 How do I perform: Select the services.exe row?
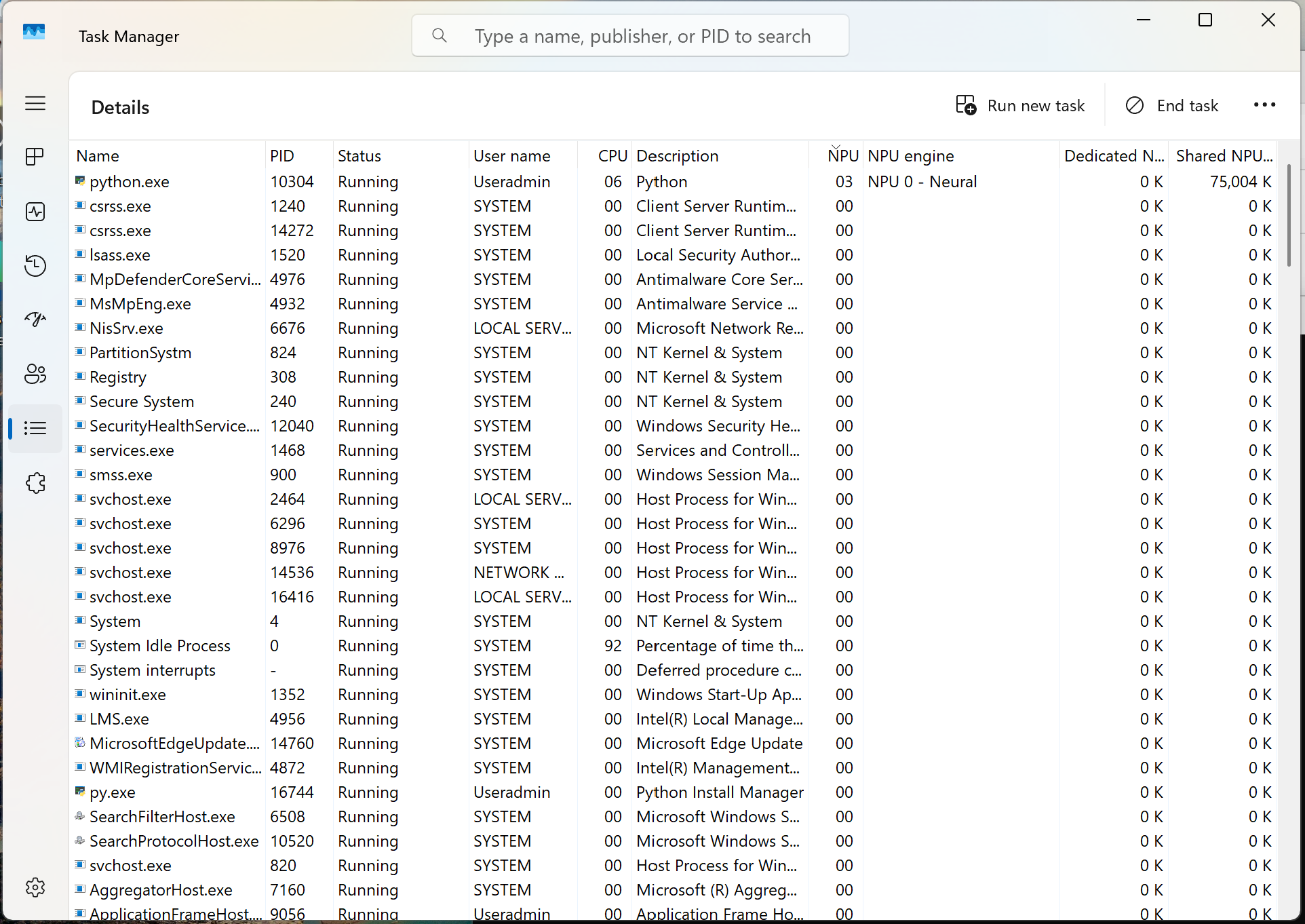tap(674, 450)
